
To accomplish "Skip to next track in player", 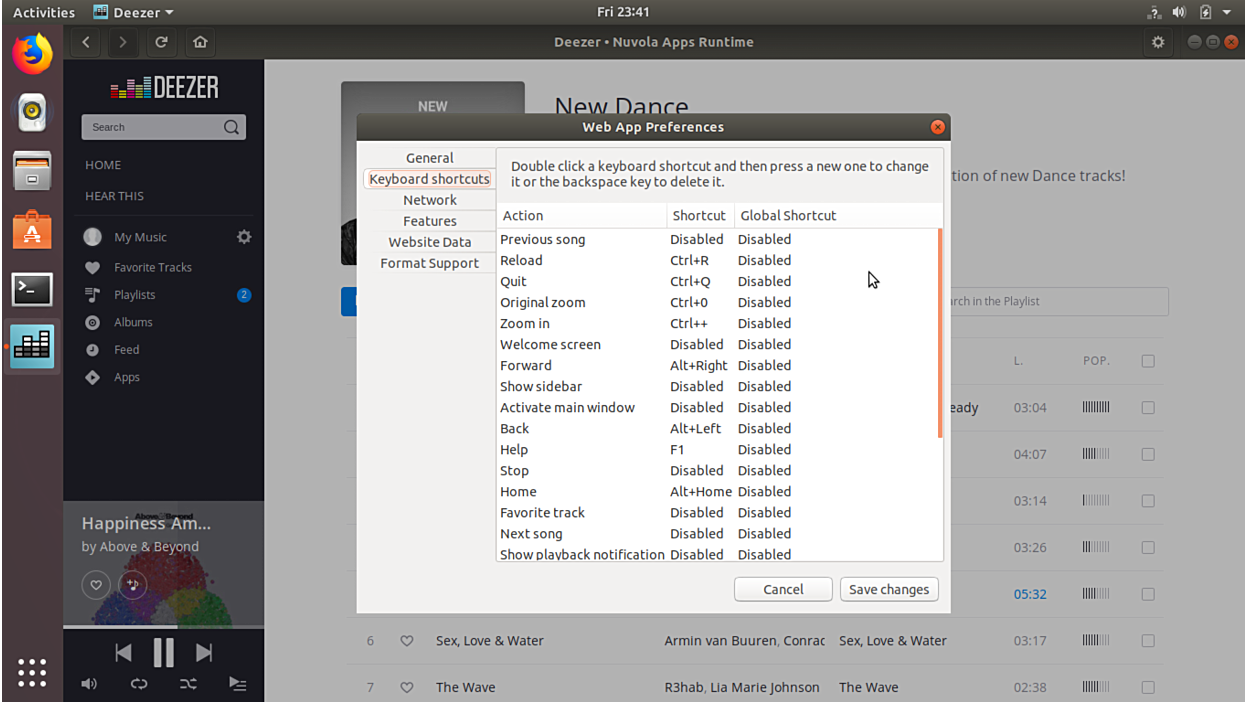I will [204, 653].
